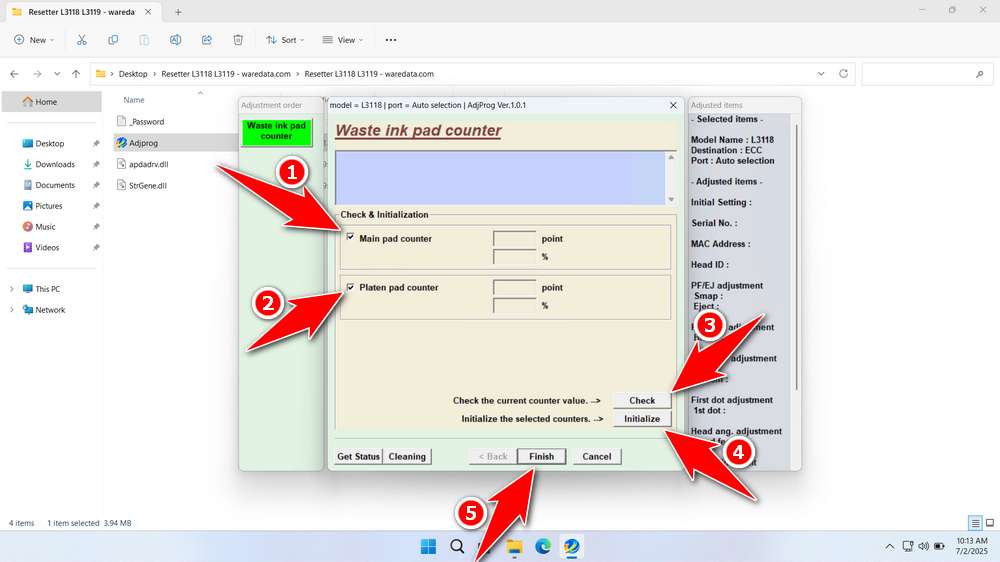The width and height of the screenshot is (1000, 562).
Task: Click the Initialize button
Action: point(642,419)
